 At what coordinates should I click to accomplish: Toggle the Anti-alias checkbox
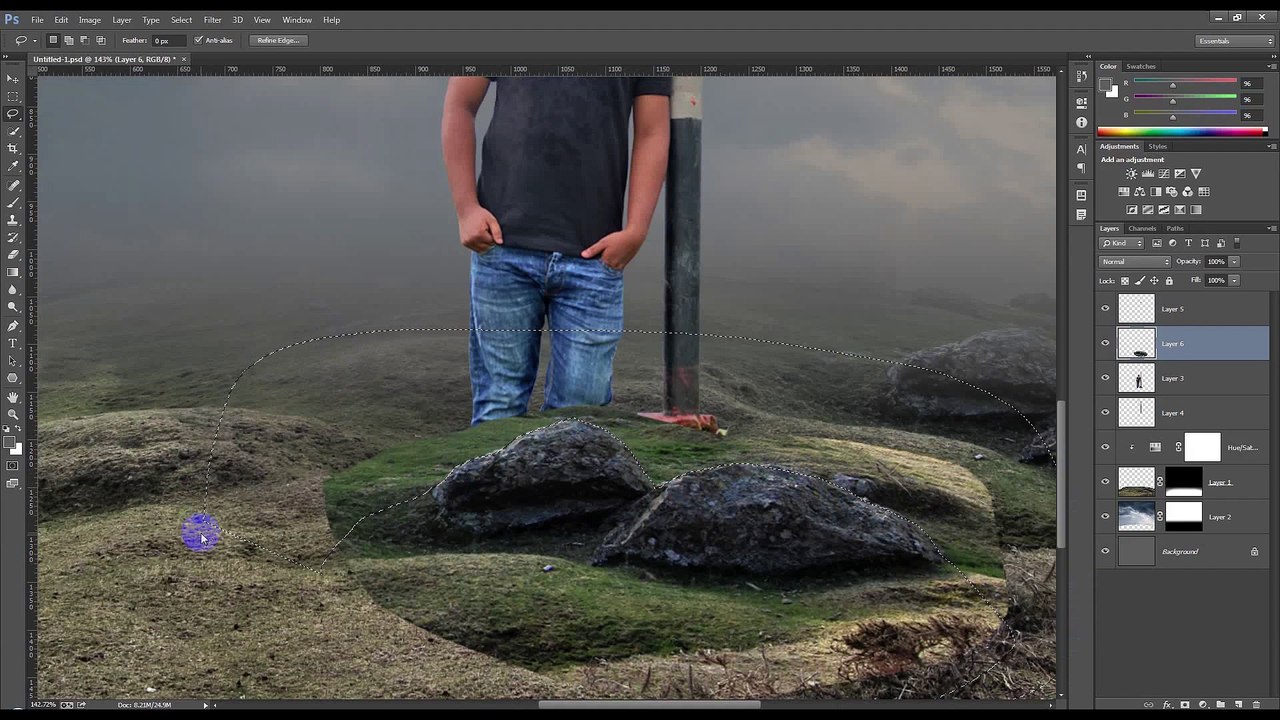coord(198,40)
